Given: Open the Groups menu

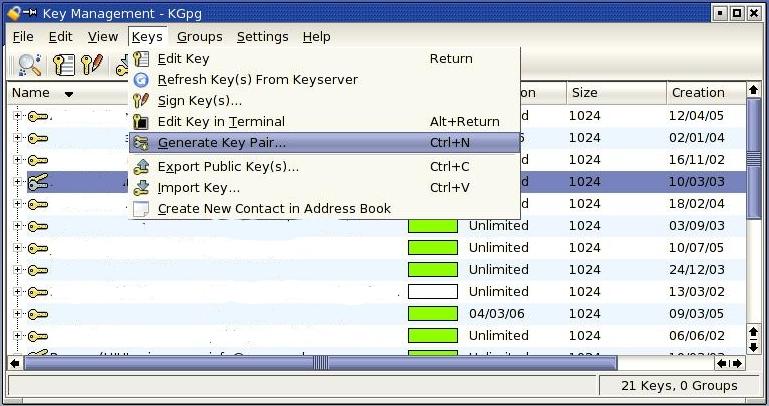Looking at the screenshot, I should click(200, 37).
